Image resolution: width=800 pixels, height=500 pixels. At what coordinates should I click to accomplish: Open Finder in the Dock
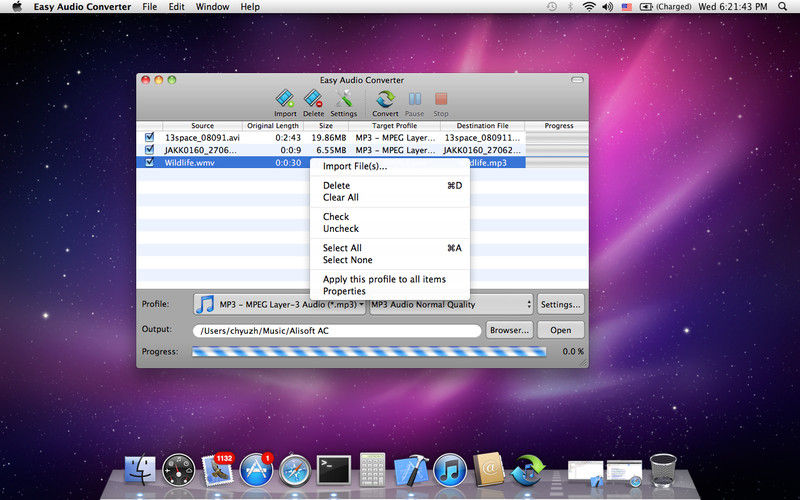[140, 470]
